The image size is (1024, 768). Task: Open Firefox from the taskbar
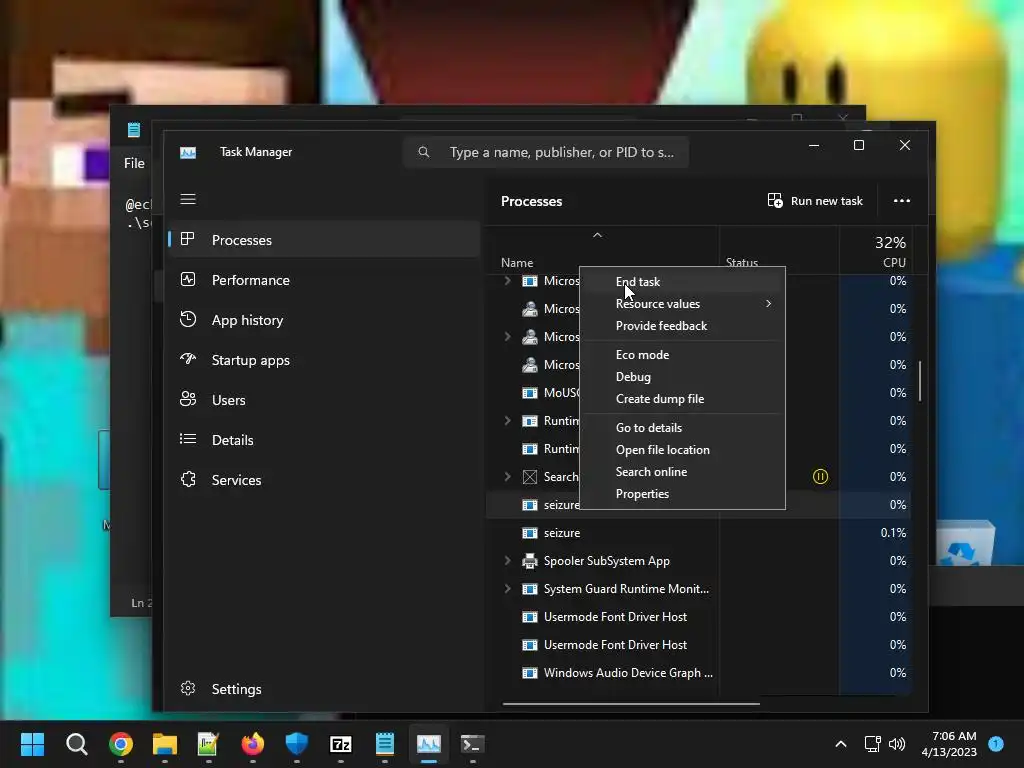click(253, 744)
